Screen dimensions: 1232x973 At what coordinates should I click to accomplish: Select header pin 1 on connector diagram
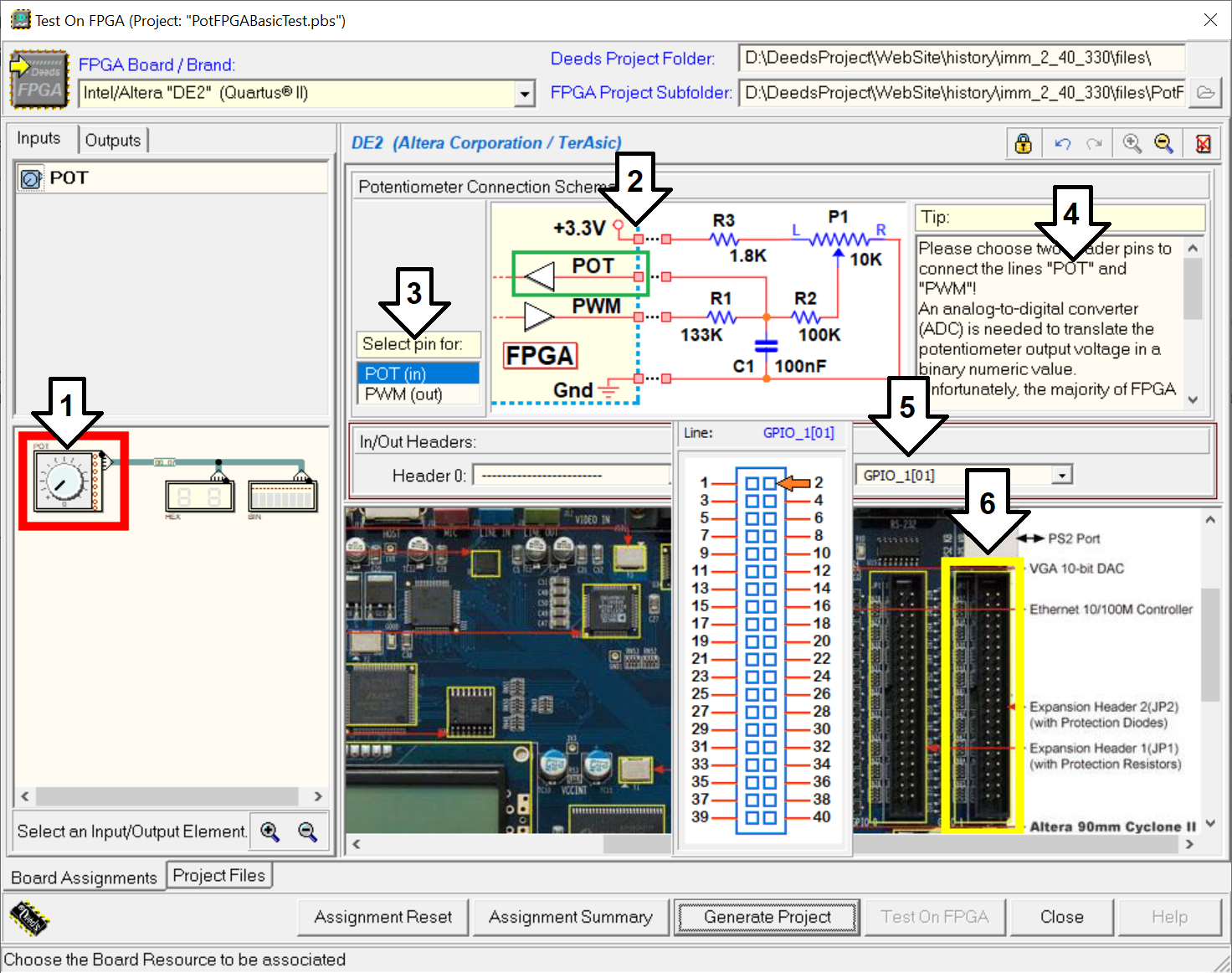752,483
